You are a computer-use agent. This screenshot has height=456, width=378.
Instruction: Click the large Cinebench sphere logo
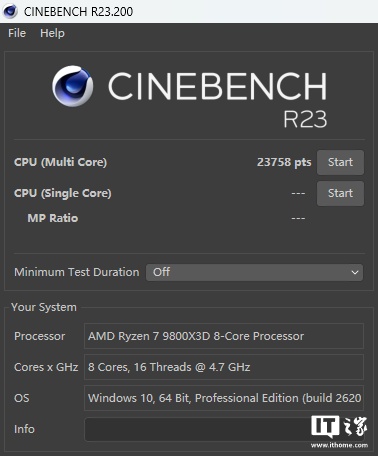pos(72,86)
